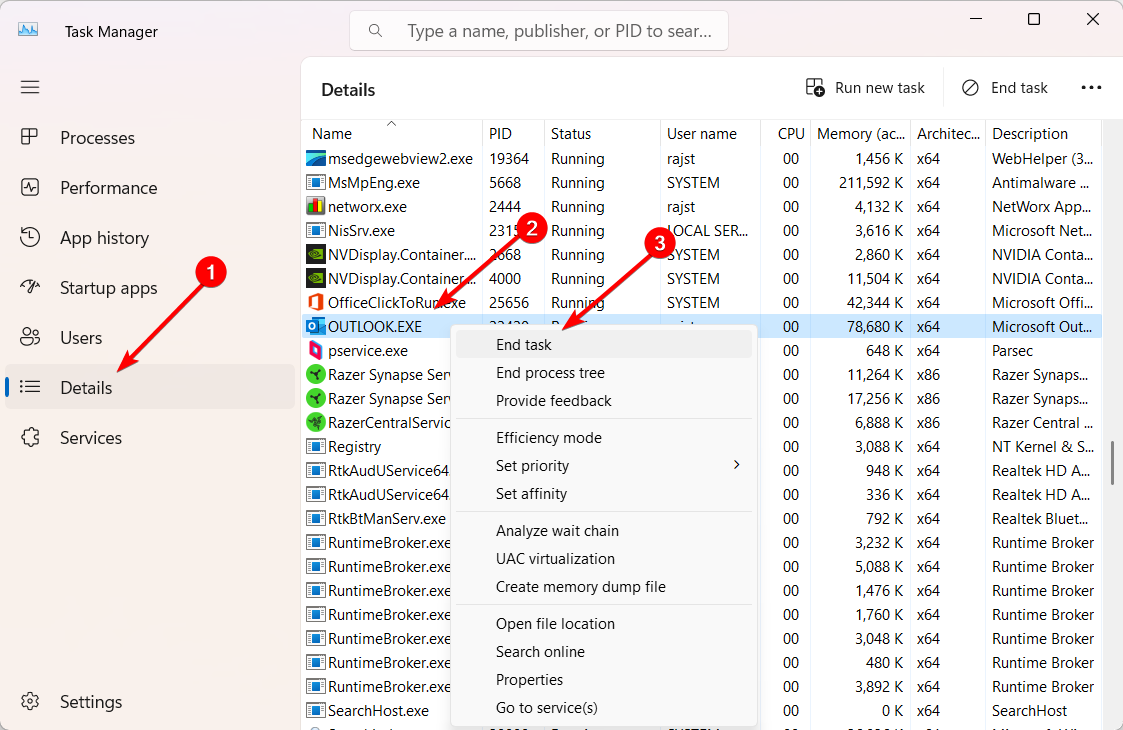The image size is (1123, 730).
Task: Click the App history clock icon
Action: tap(29, 237)
